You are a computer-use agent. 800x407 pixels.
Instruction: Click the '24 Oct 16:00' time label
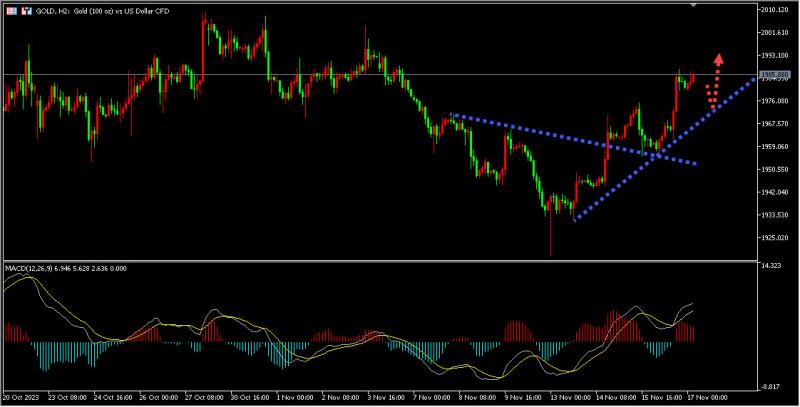111,397
